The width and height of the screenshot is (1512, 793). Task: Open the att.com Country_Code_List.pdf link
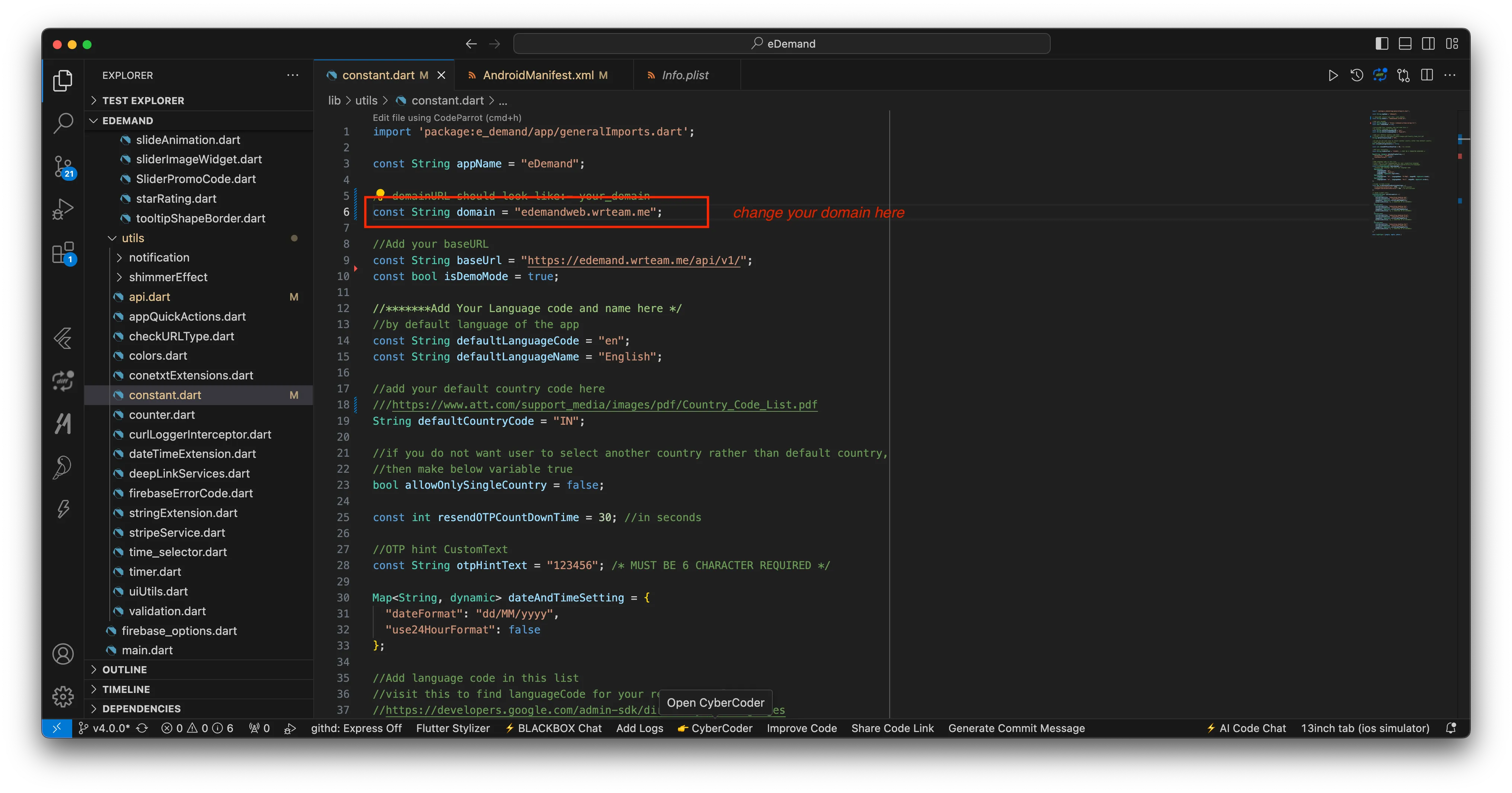coord(604,404)
